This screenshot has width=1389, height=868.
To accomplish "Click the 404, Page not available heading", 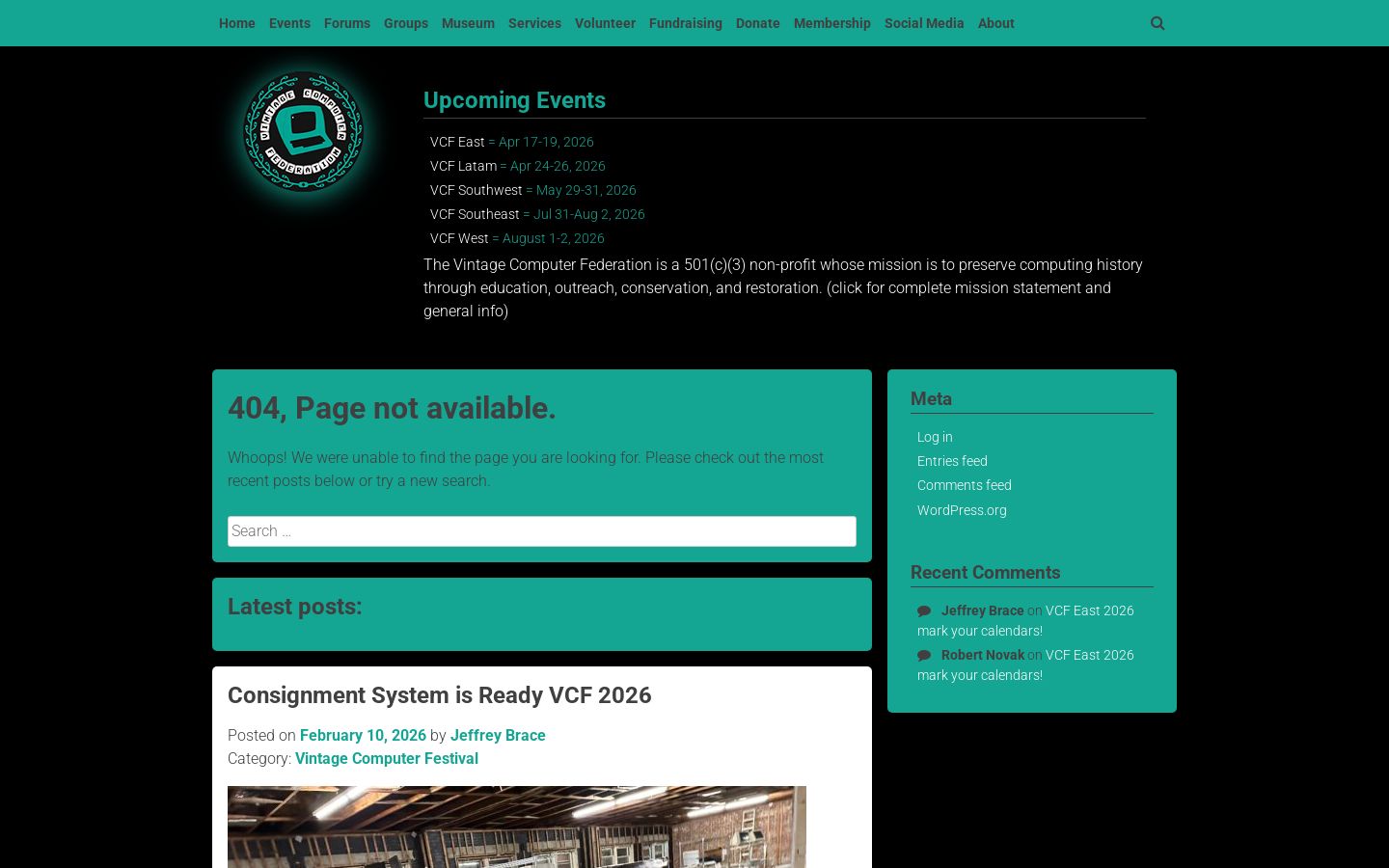I will coord(392,408).
